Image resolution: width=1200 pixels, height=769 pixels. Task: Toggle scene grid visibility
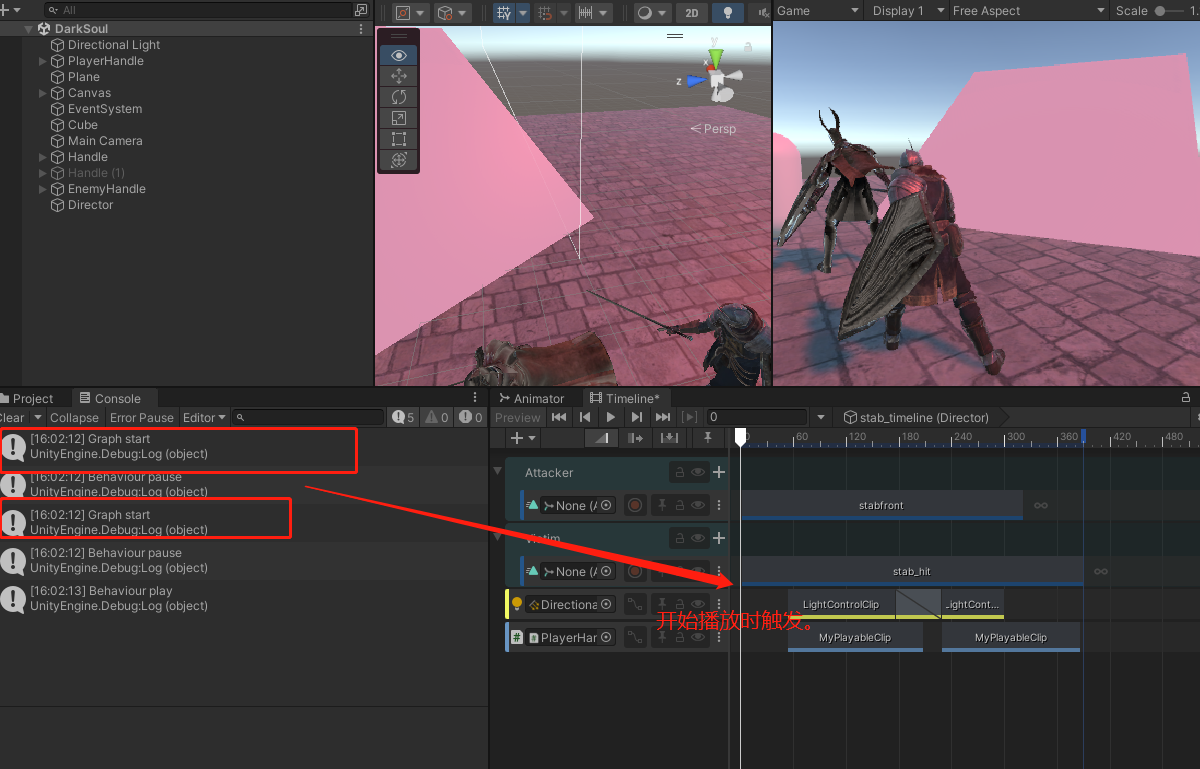504,12
